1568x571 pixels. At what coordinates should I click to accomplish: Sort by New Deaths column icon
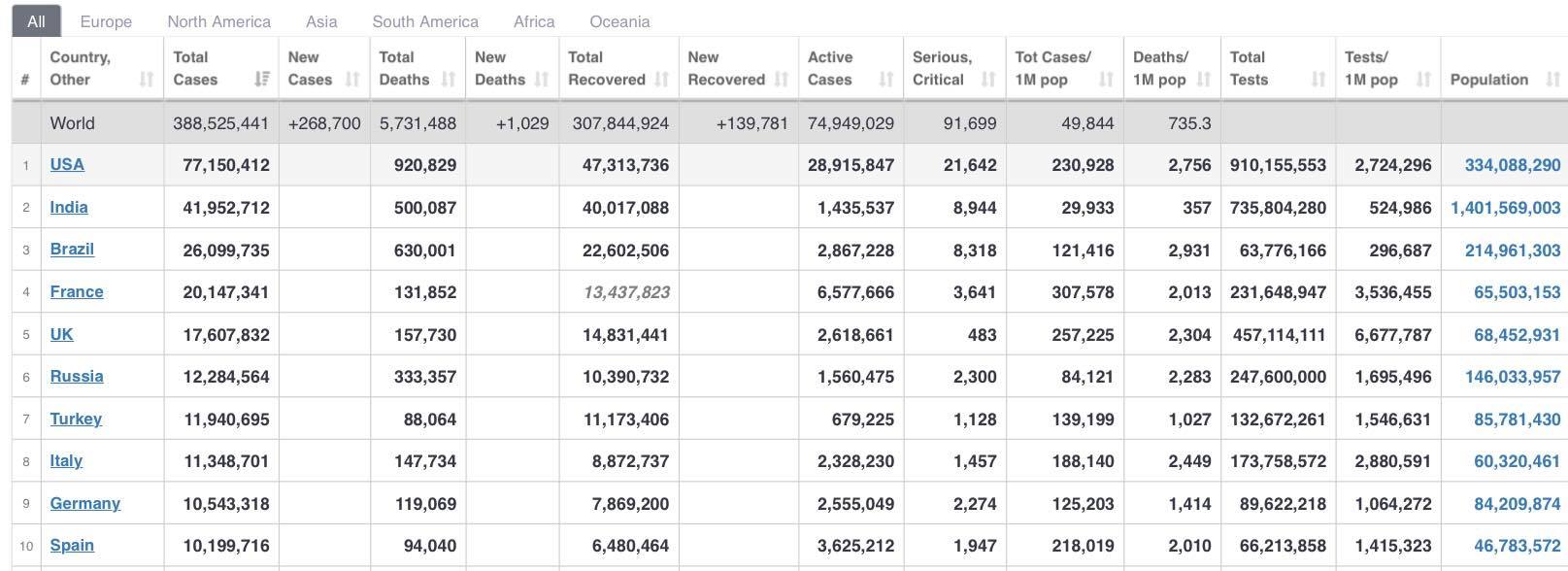point(542,80)
